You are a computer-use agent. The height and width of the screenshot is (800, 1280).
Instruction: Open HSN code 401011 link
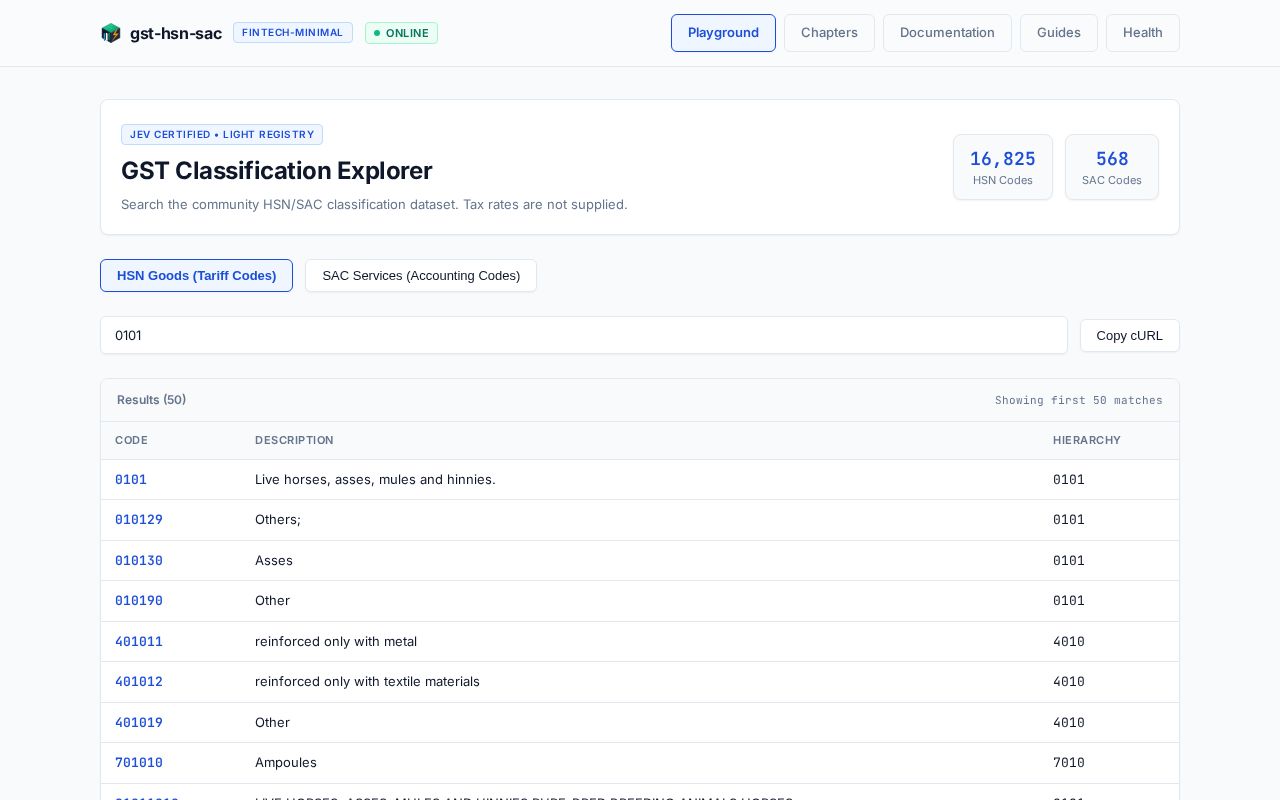coord(139,642)
